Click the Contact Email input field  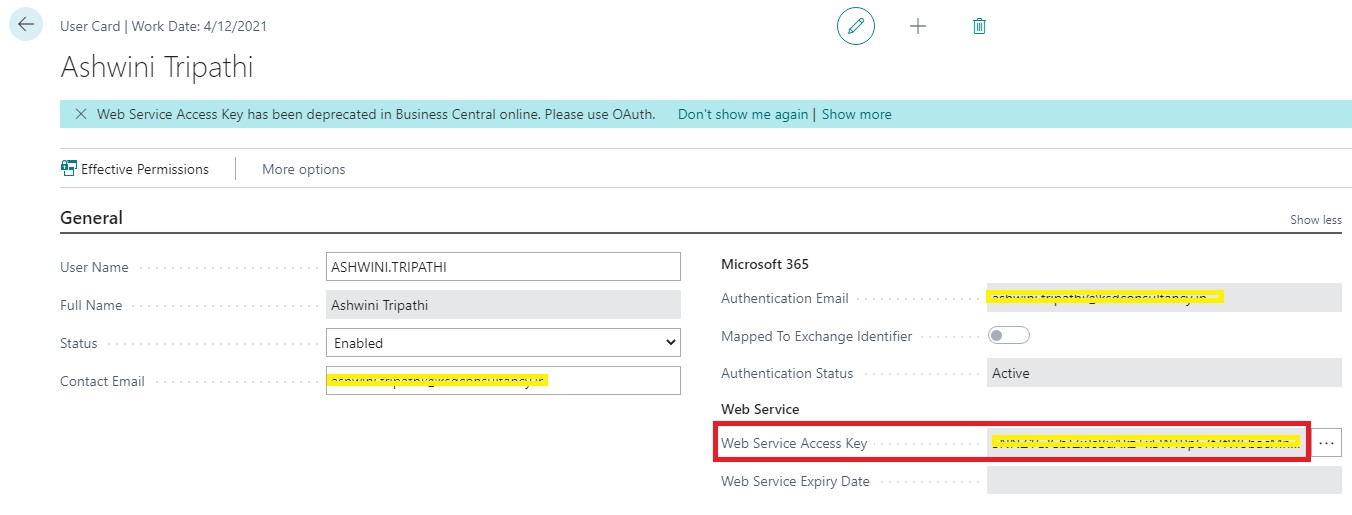click(503, 381)
